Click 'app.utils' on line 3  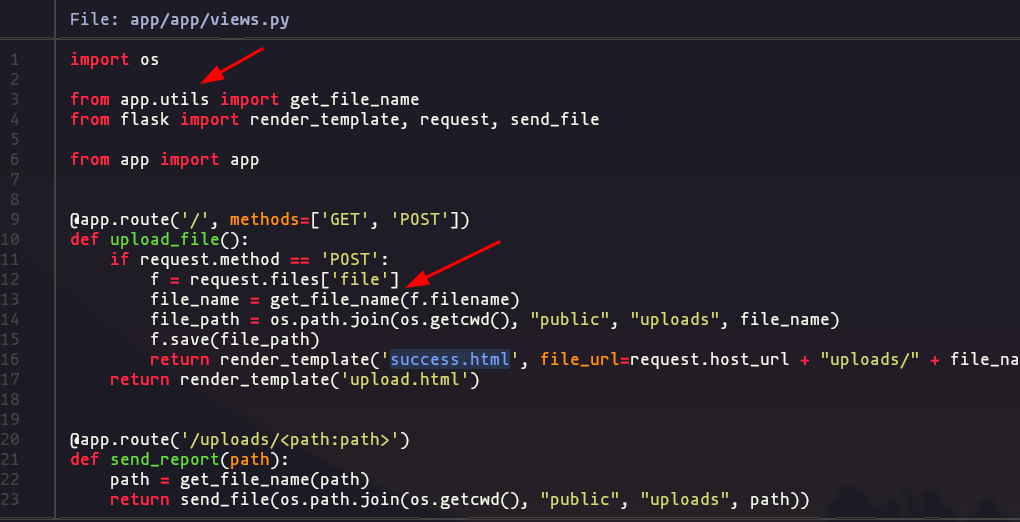165,100
